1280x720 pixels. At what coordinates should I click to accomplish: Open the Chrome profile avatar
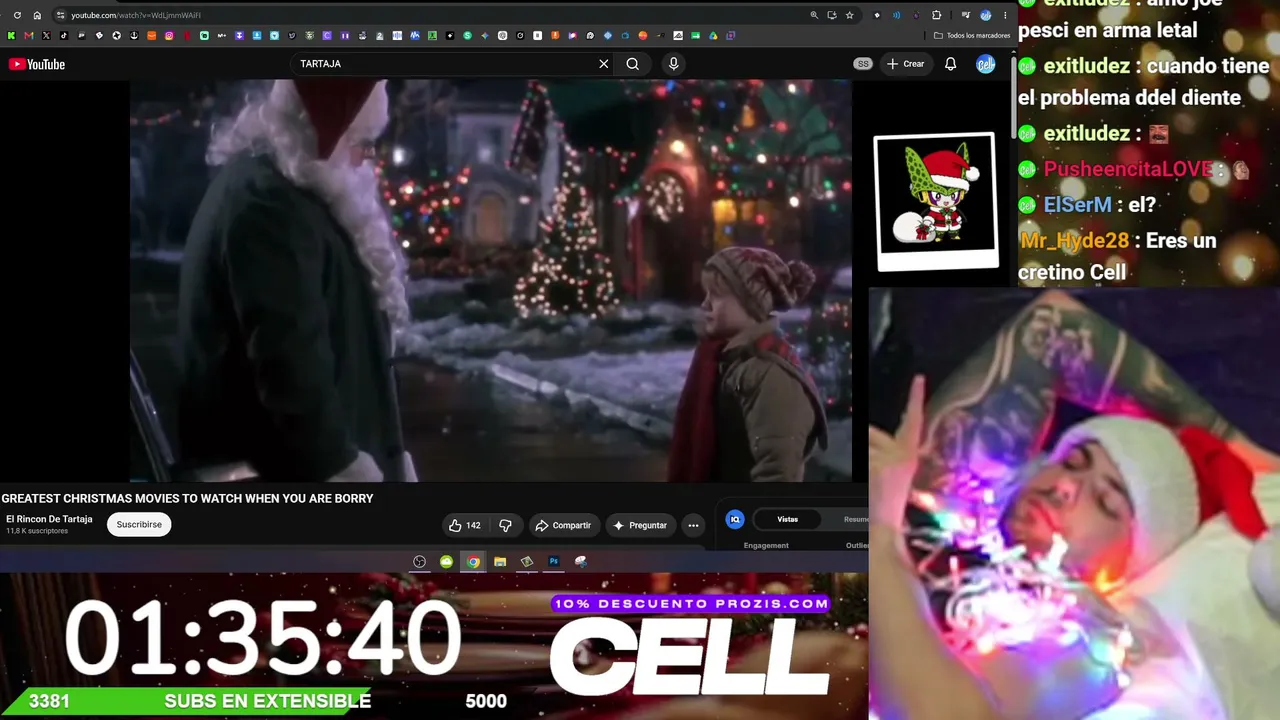[x=986, y=15]
